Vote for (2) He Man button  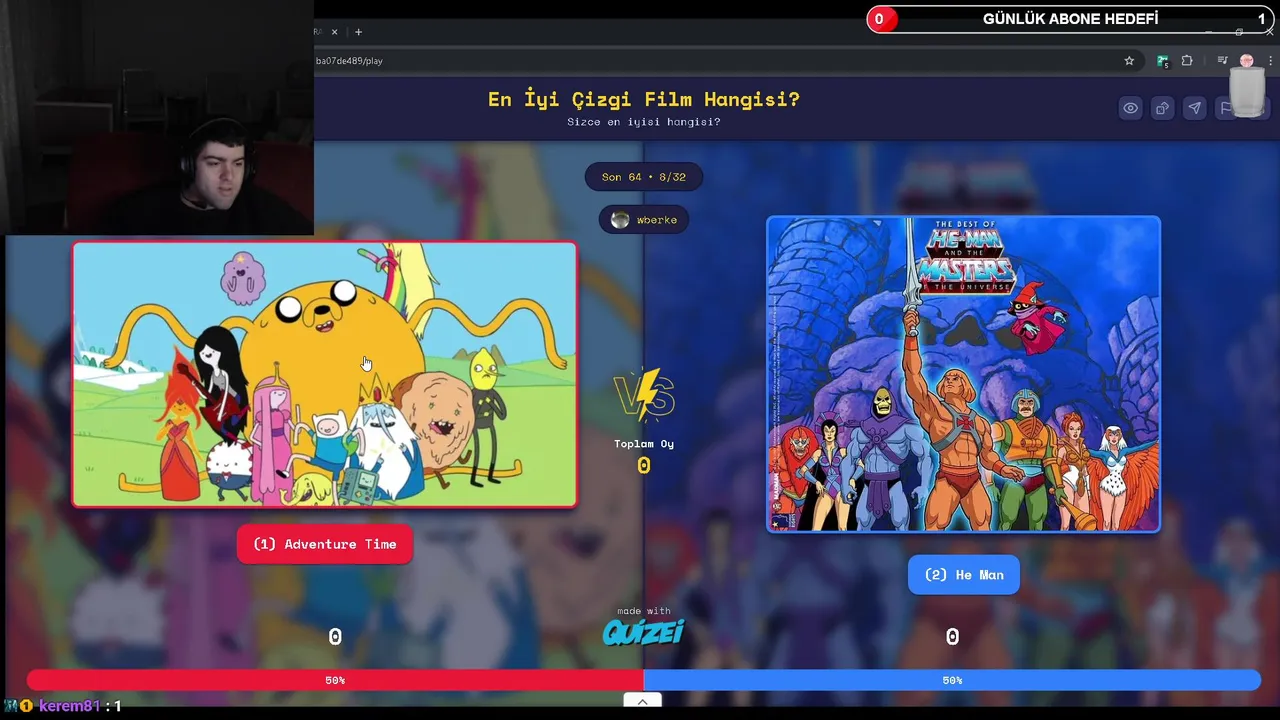tap(964, 575)
